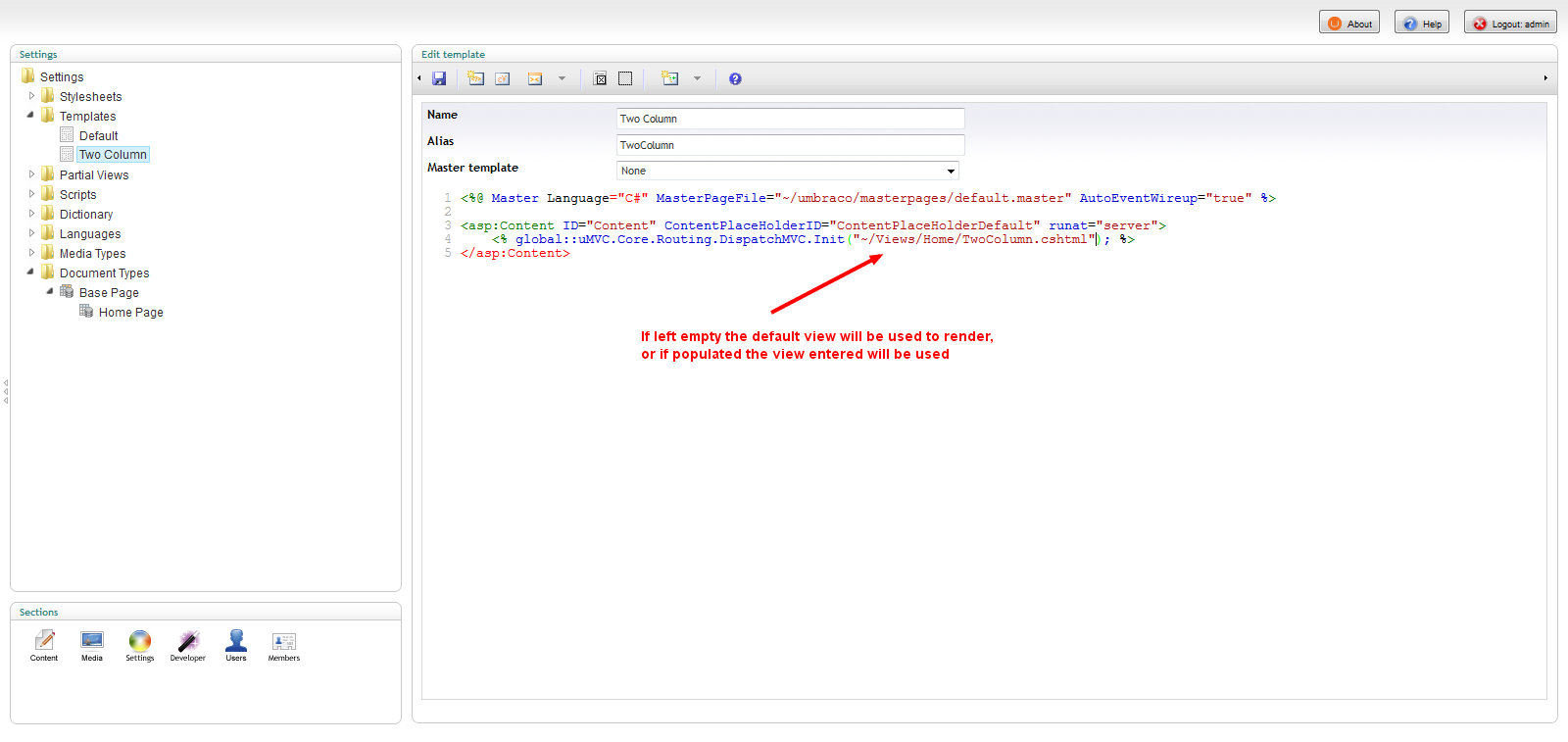Open the Base Page document type
This screenshot has height=742, width=1568.
pyautogui.click(x=109, y=292)
